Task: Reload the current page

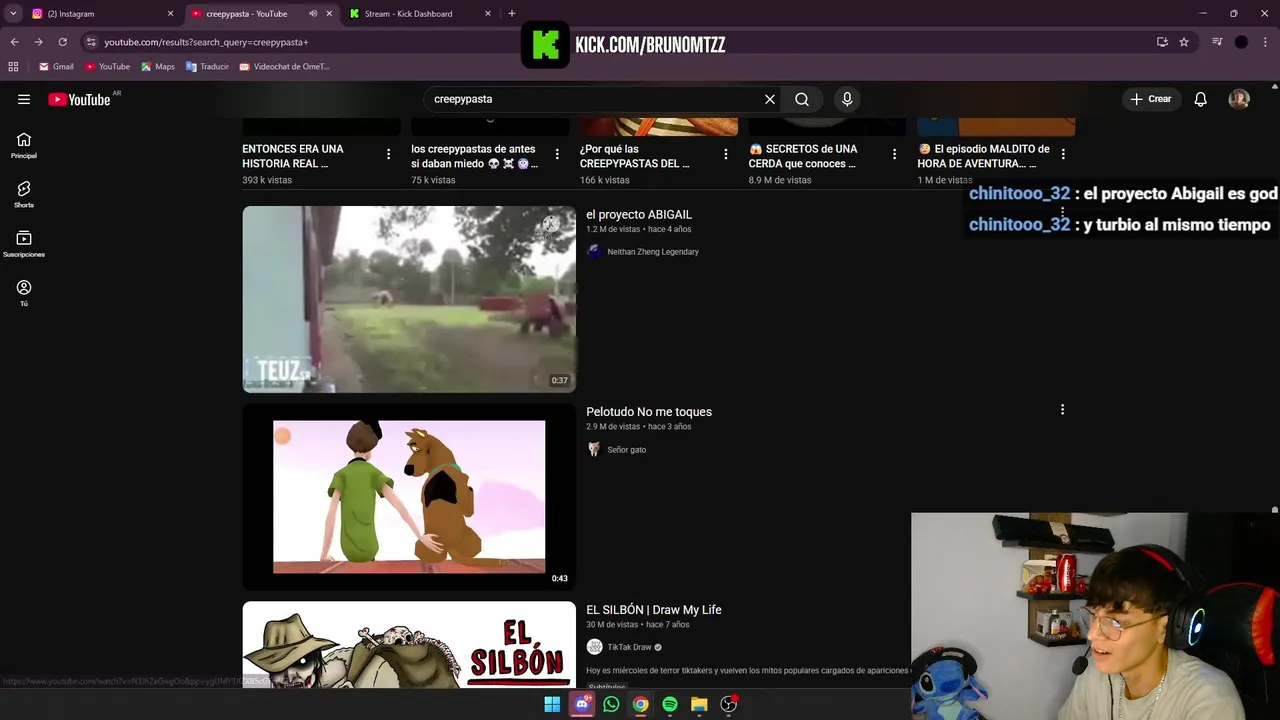Action: click(x=62, y=42)
